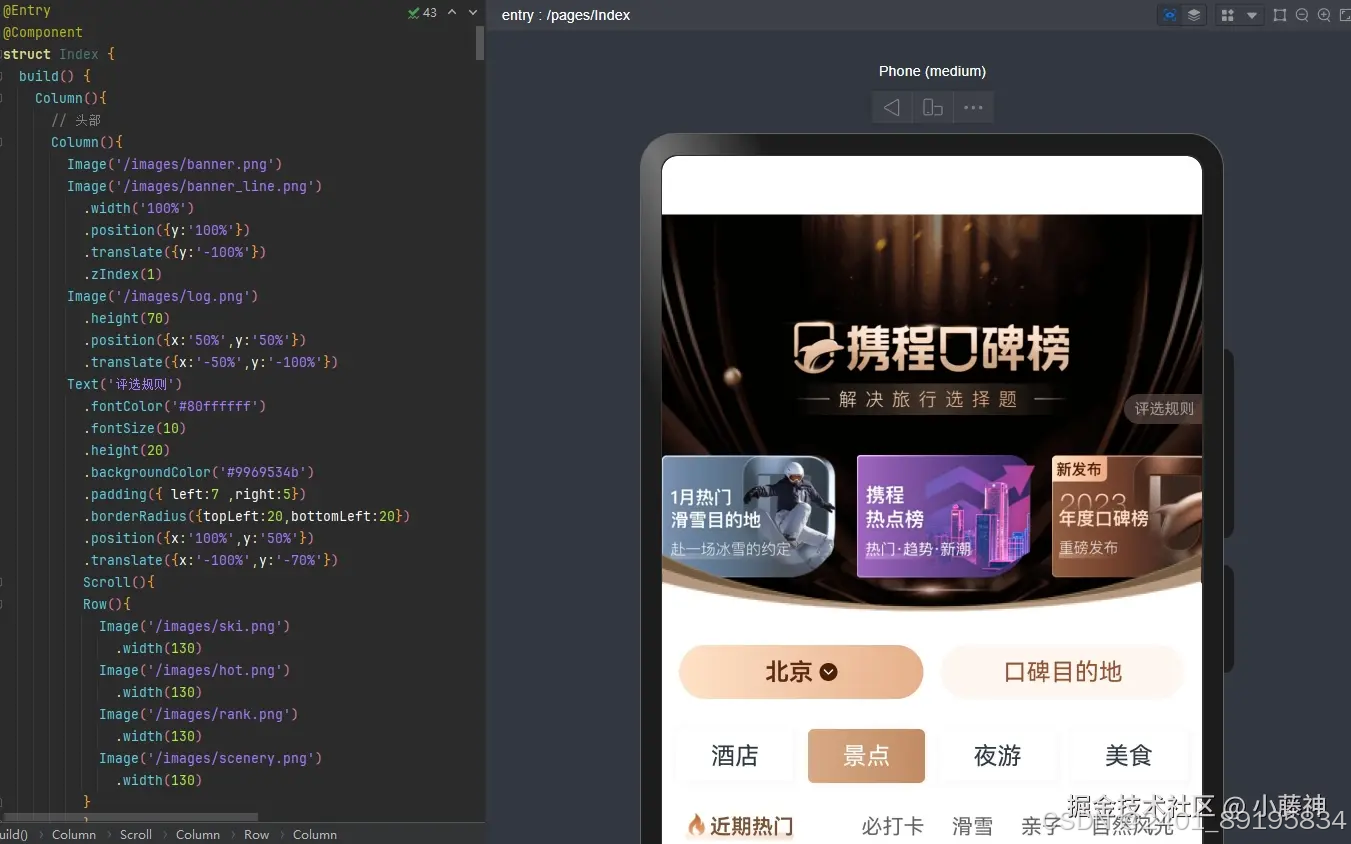Screen dimensions: 1351x844
Task: Click the editor horizontal scrollbar thumb
Action: (130, 817)
